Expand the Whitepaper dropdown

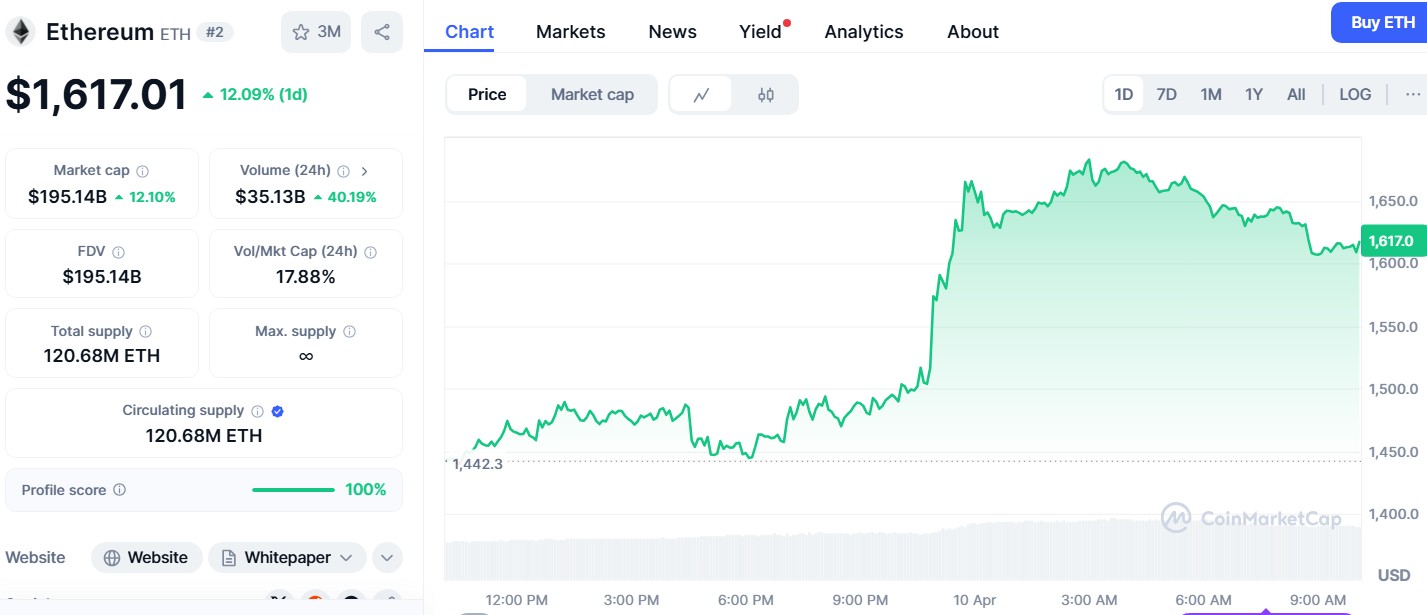click(x=287, y=557)
